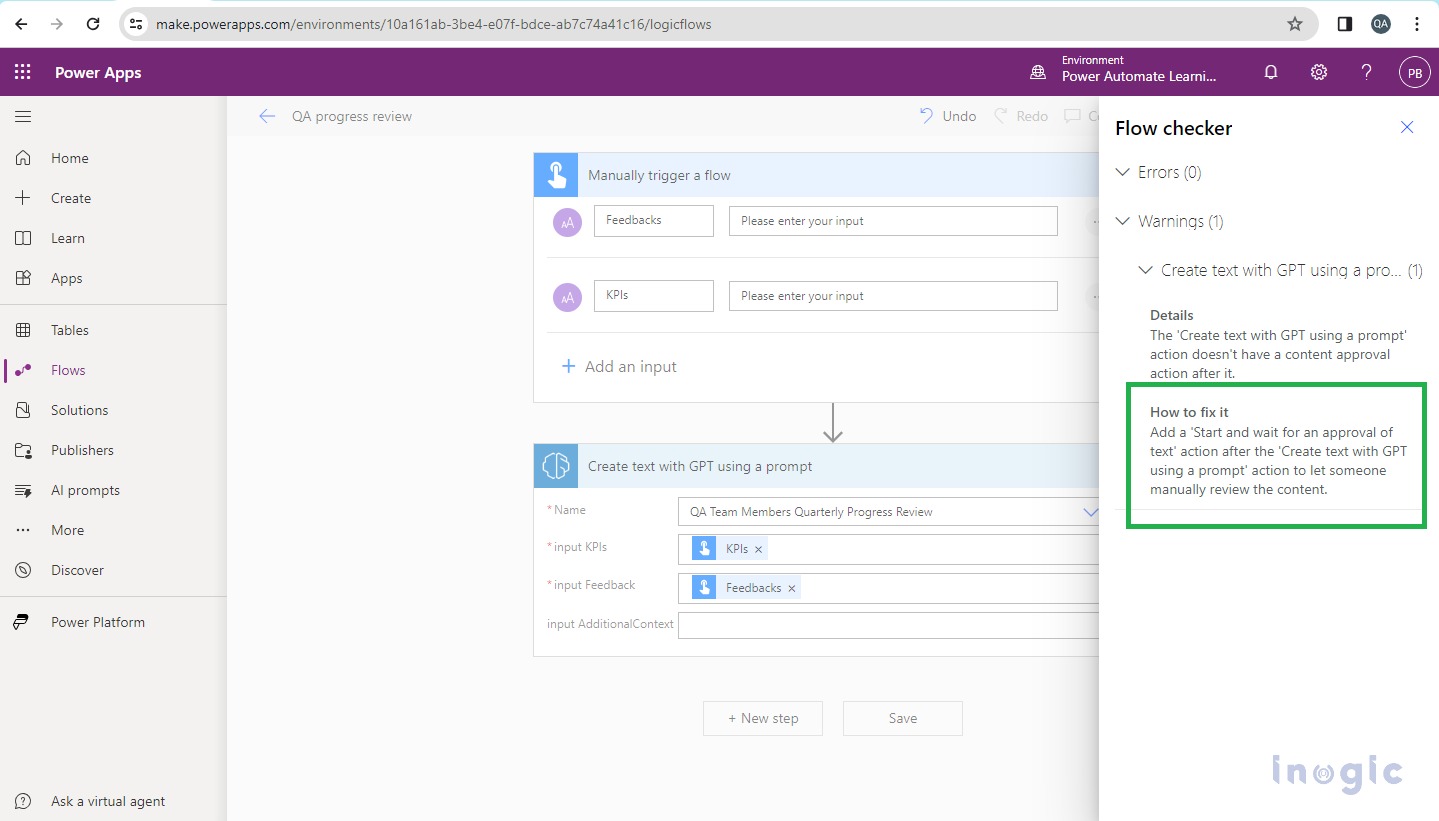This screenshot has width=1439, height=821.
Task: Click the notifications bell icon
Action: 1271,72
